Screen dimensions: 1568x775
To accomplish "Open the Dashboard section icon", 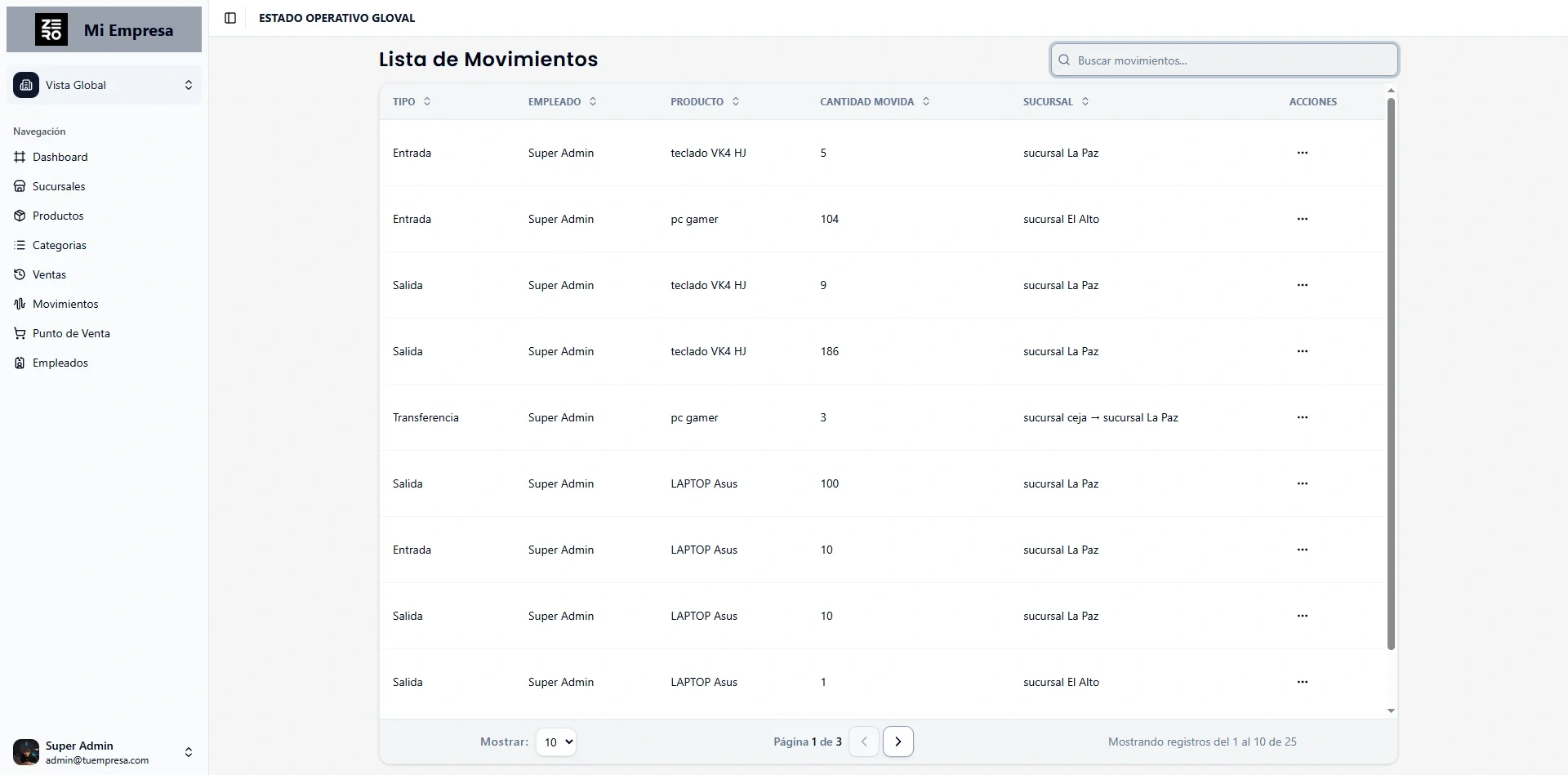I will pos(20,156).
